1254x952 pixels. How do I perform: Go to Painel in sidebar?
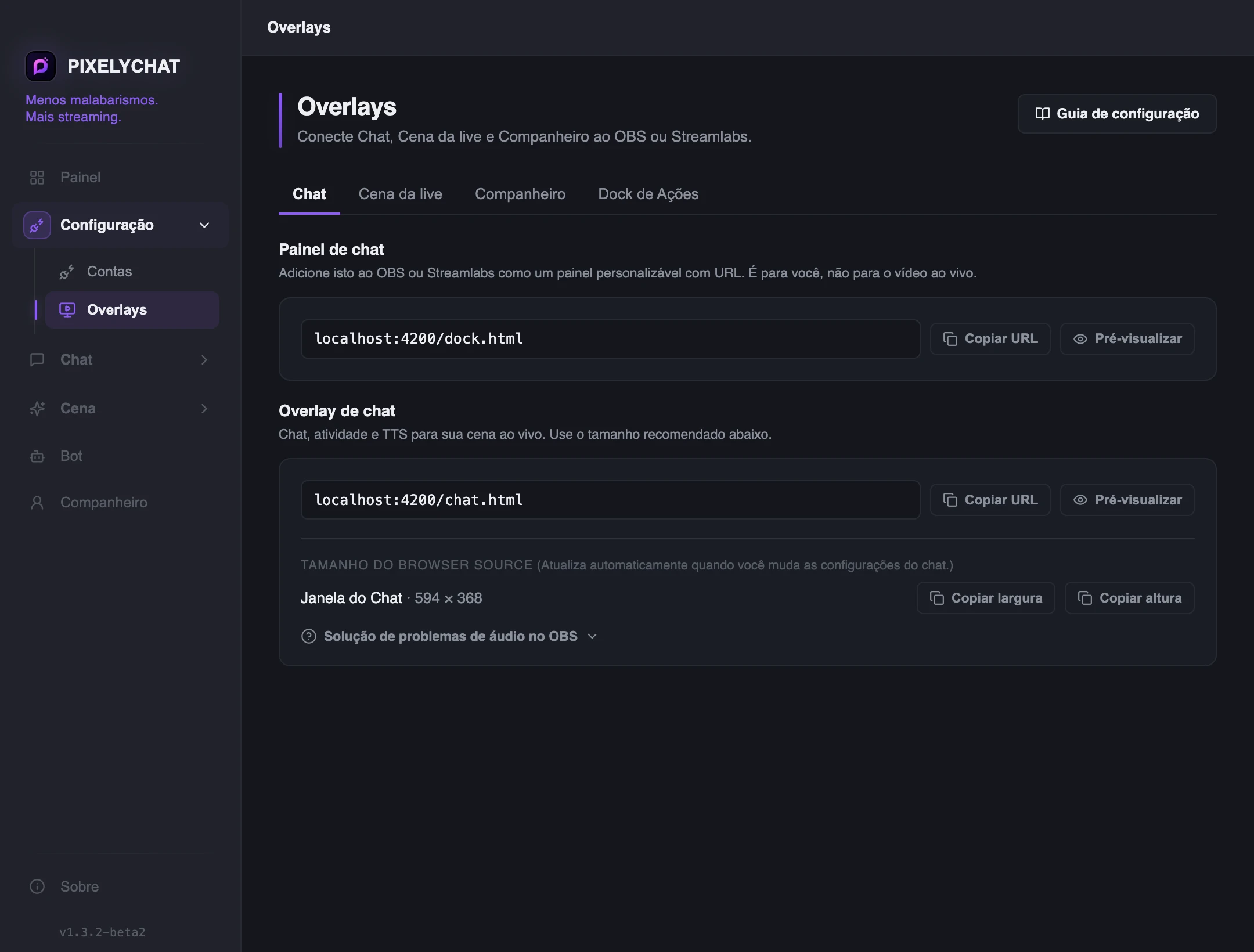click(x=81, y=178)
